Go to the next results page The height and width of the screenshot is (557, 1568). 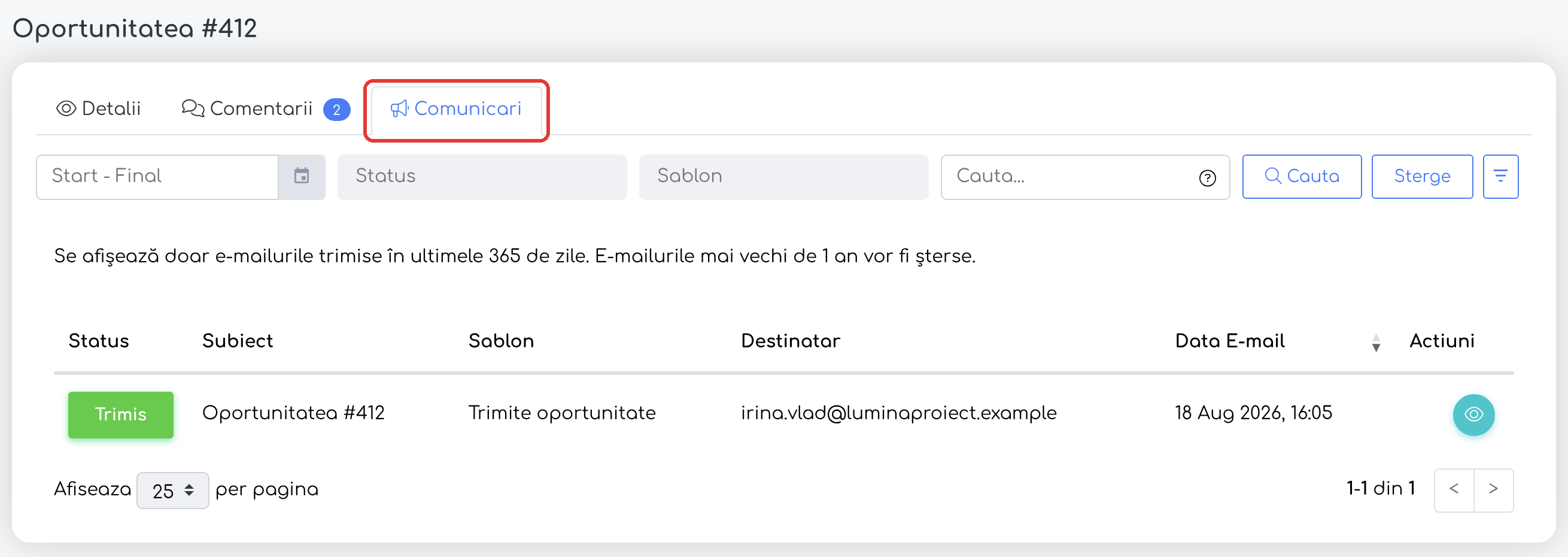(1493, 489)
